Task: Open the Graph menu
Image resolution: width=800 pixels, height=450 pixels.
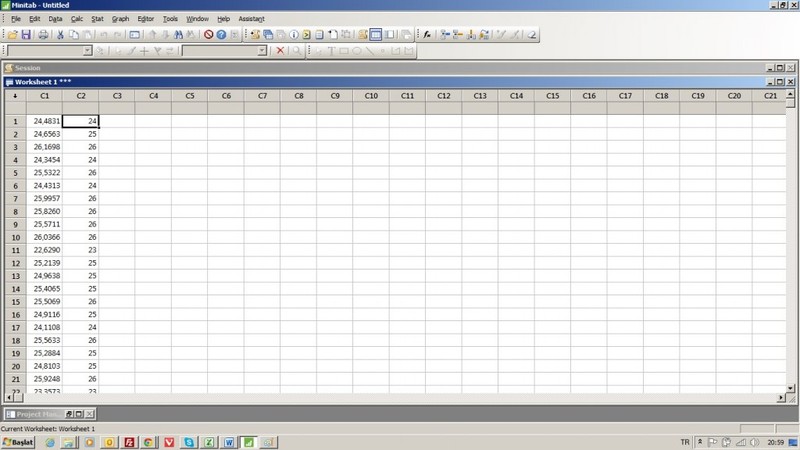Action: point(120,19)
